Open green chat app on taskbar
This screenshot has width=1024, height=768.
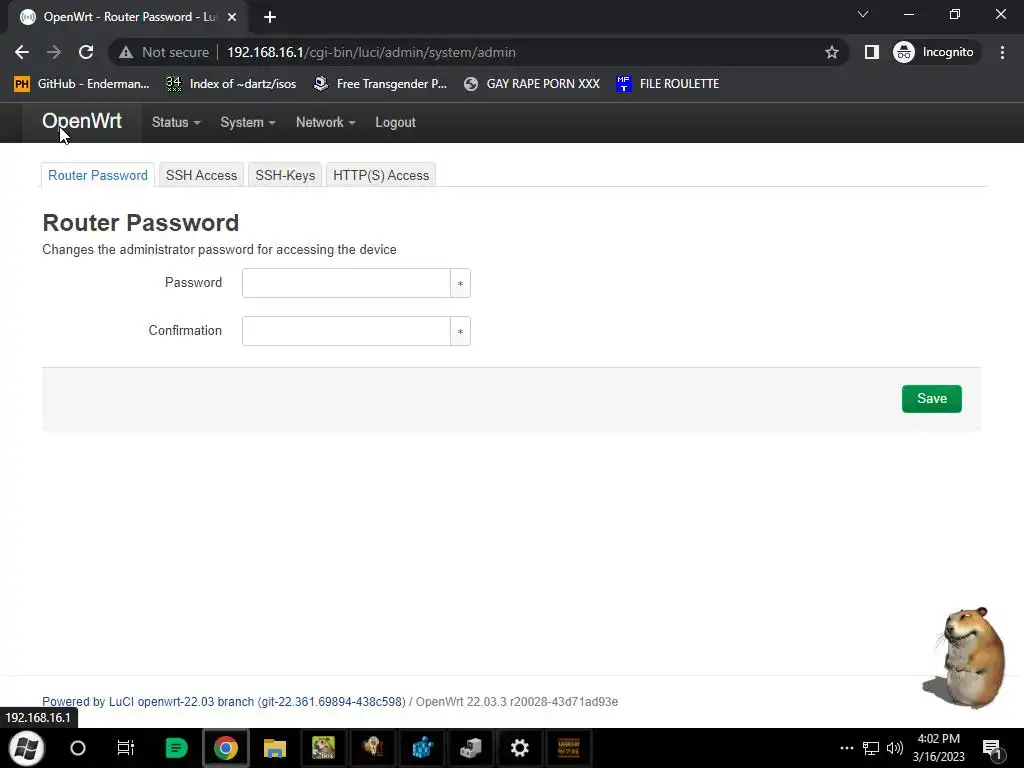pos(176,748)
